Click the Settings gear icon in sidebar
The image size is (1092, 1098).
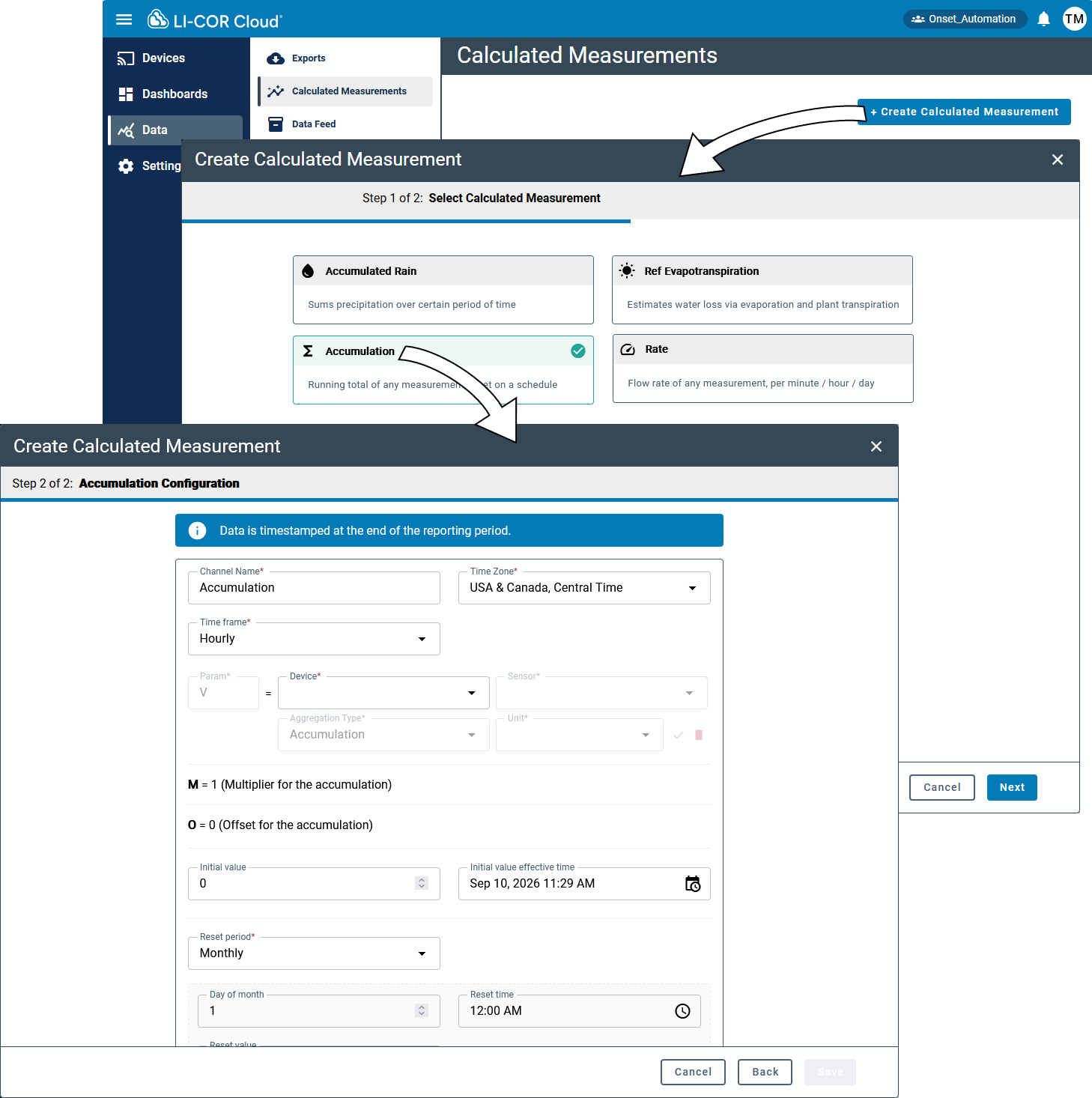(x=126, y=166)
